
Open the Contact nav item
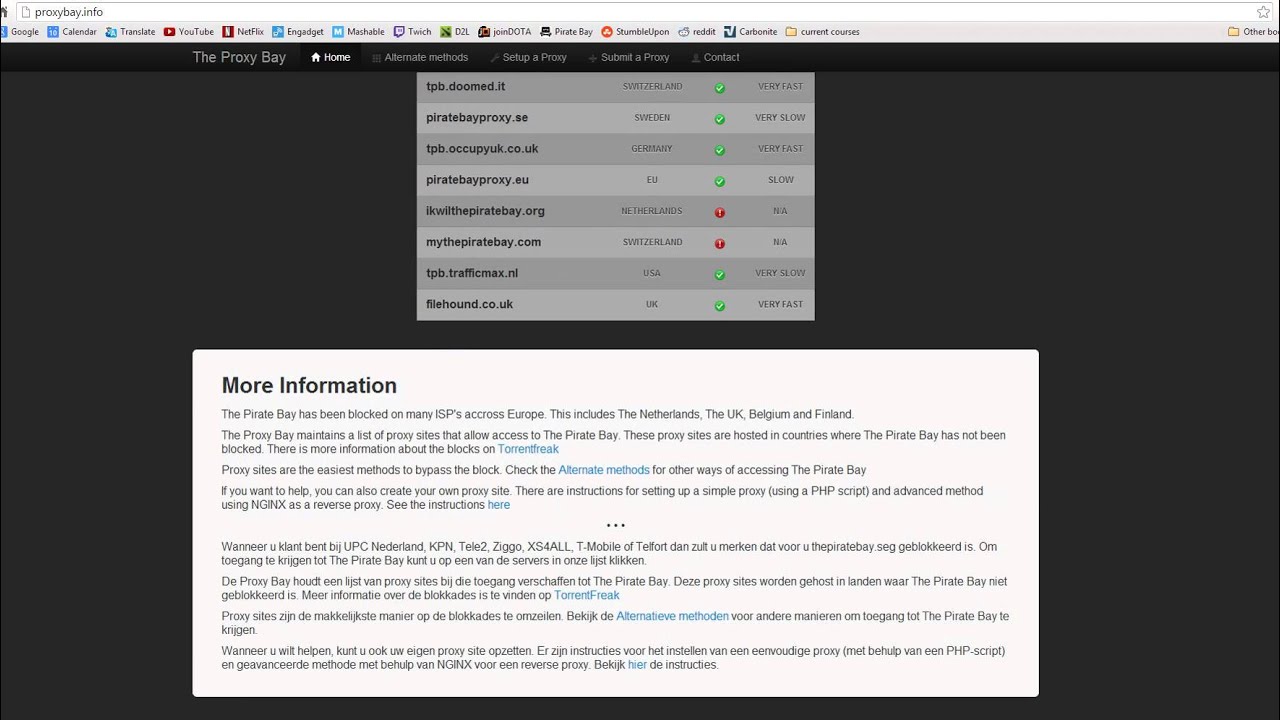716,57
